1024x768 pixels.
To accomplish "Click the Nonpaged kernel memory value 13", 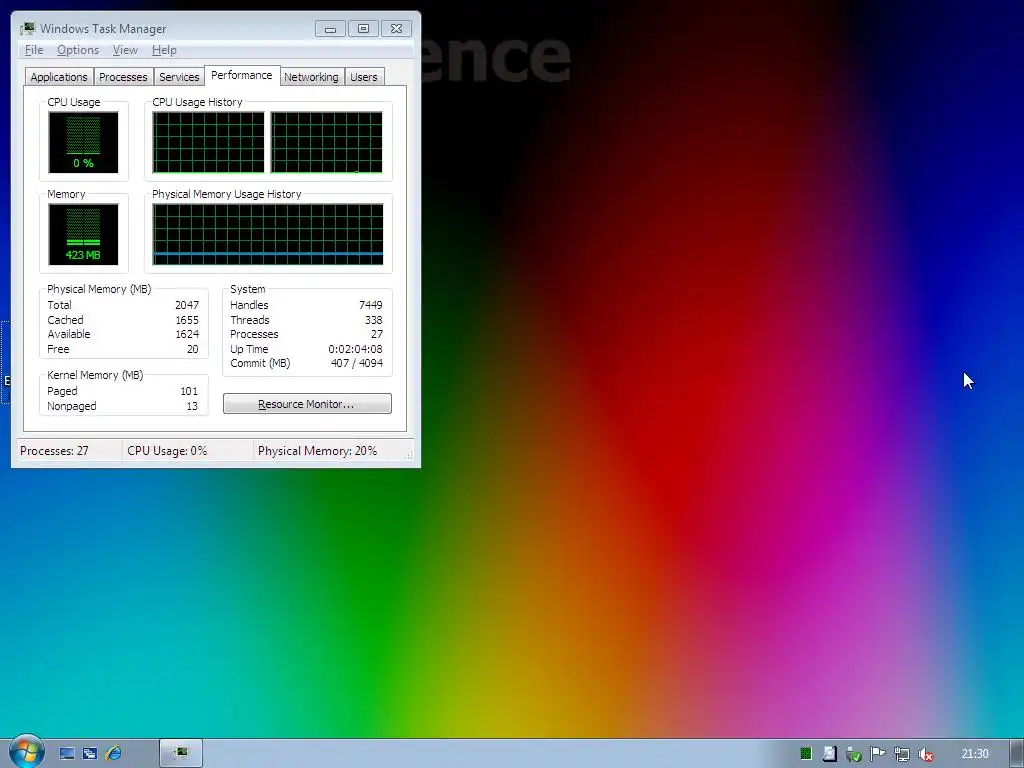I will 192,406.
